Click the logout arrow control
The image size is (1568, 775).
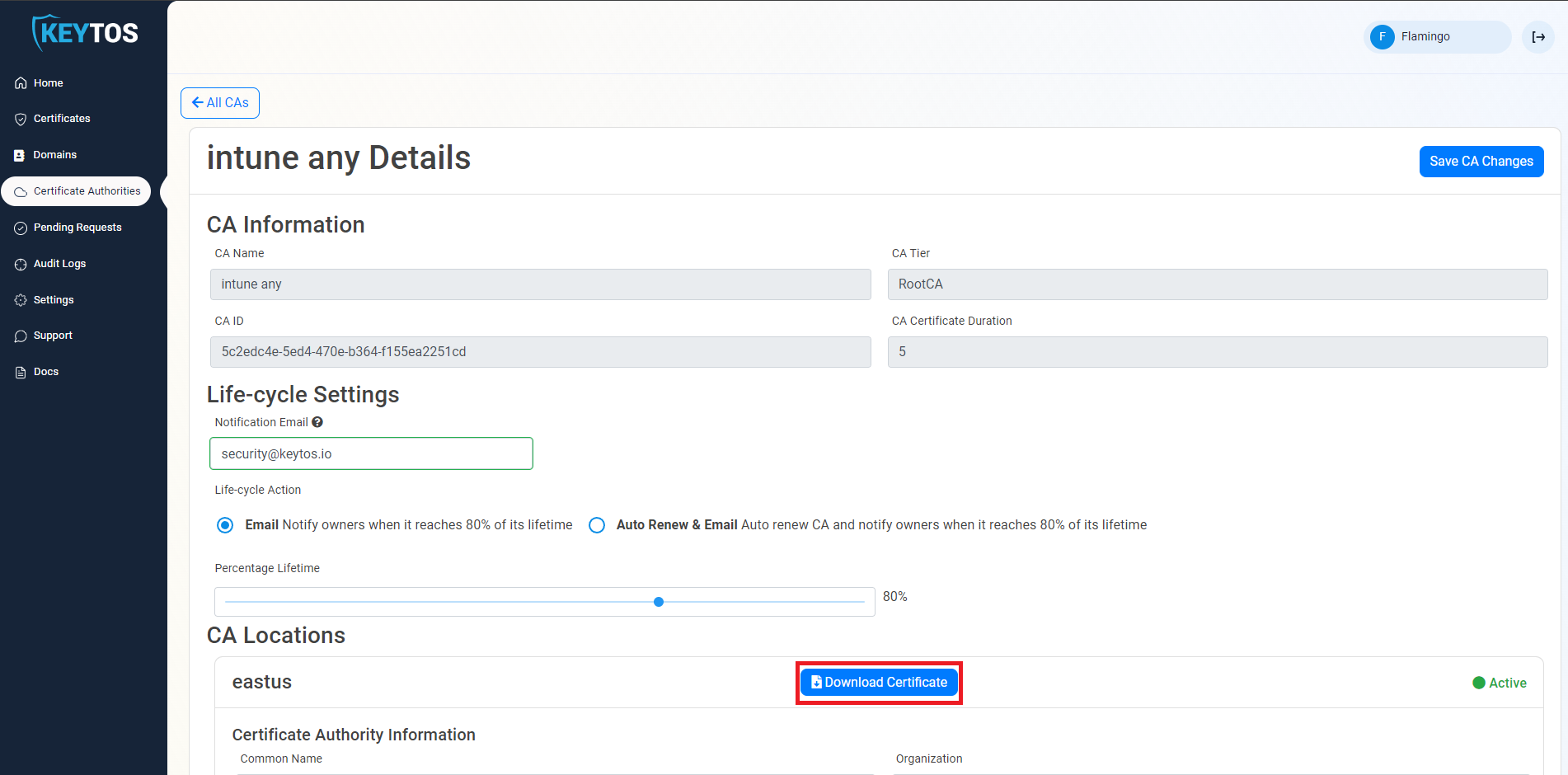pos(1538,36)
